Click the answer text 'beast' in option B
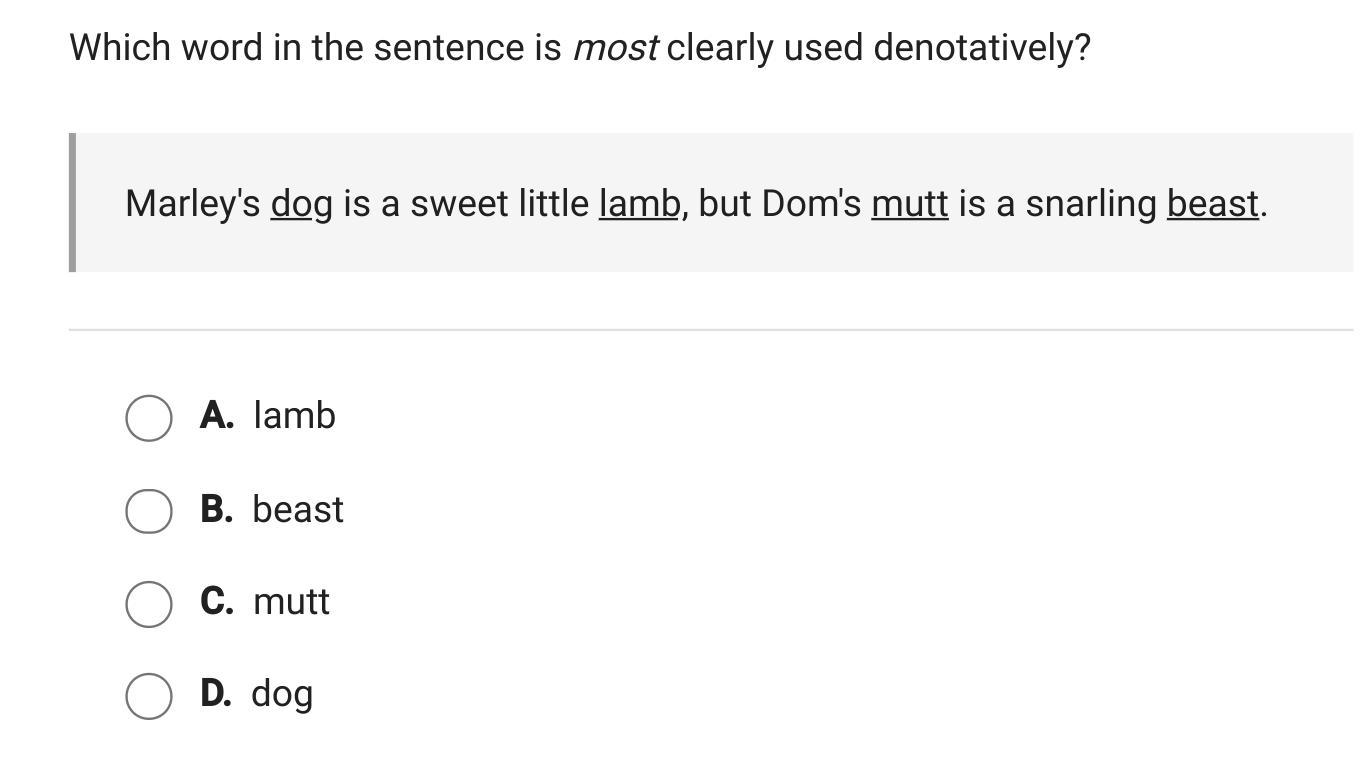This screenshot has width=1366, height=768. point(298,509)
